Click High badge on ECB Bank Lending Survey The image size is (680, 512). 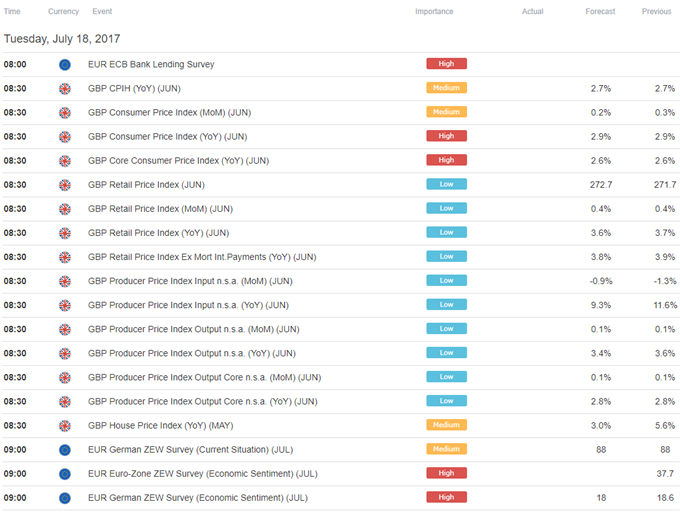[x=446, y=64]
